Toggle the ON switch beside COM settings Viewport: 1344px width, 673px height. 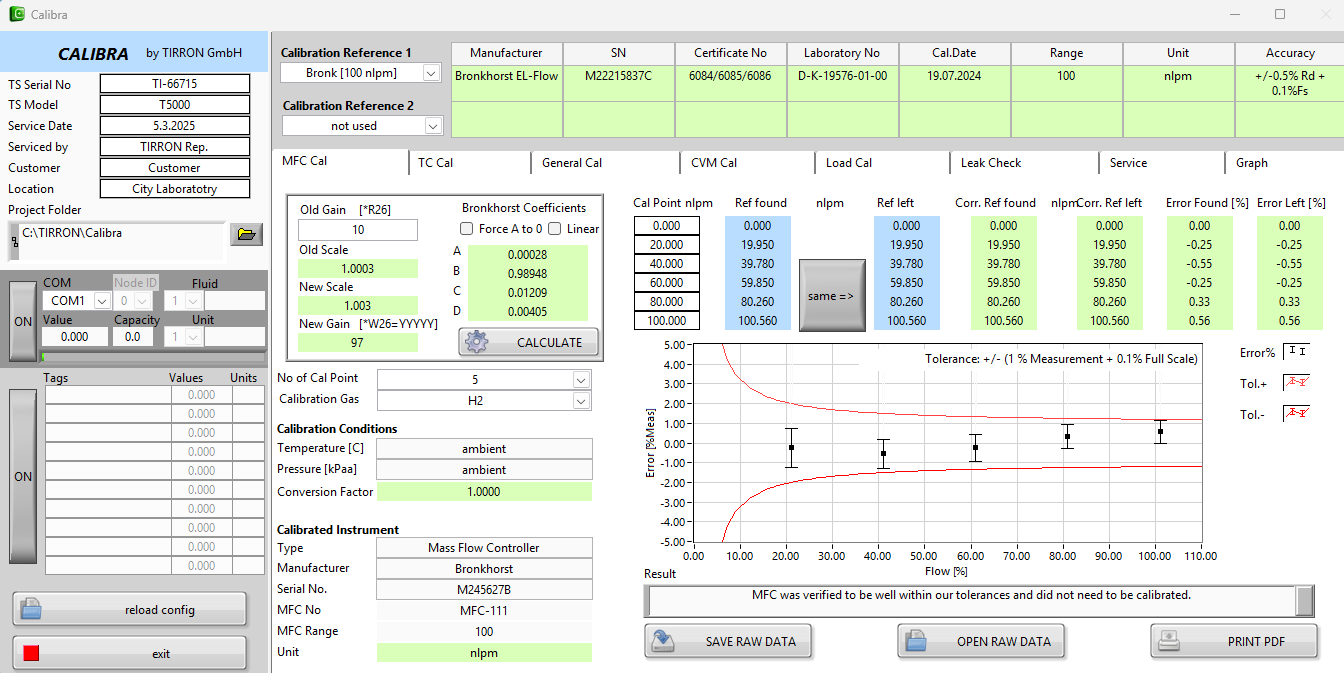coord(23,322)
